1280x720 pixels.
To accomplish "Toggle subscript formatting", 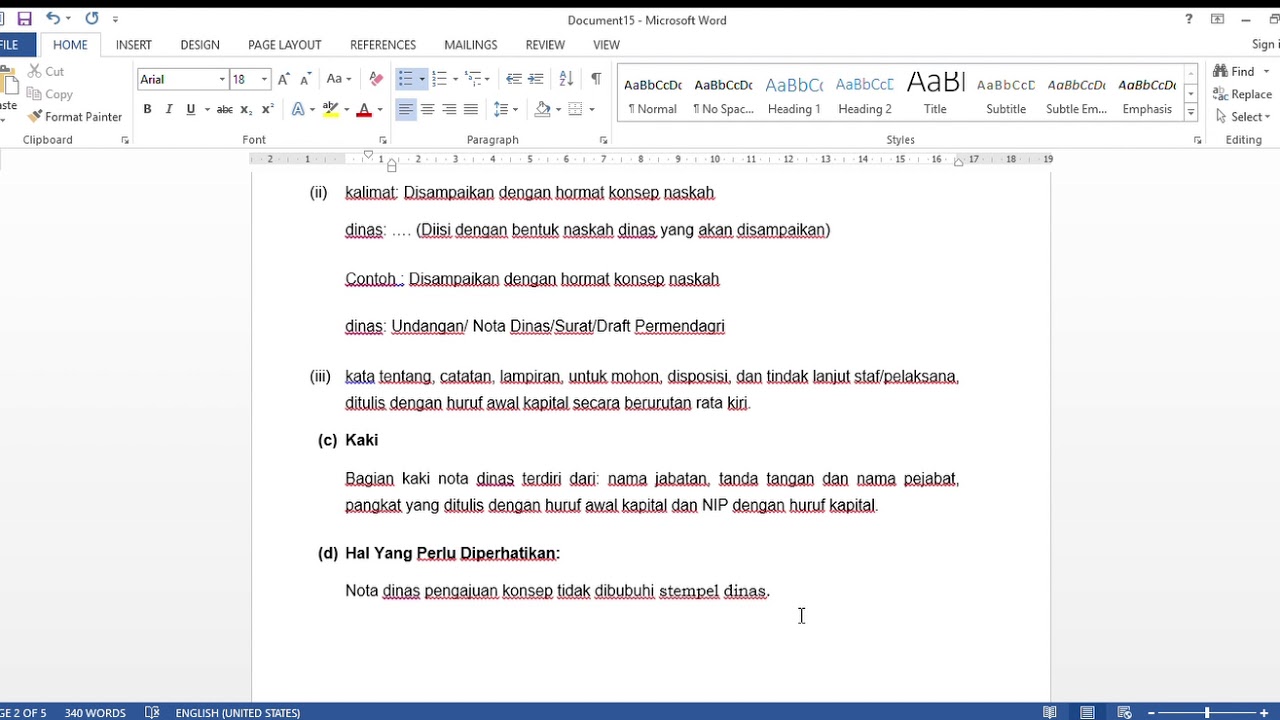I will click(x=246, y=109).
